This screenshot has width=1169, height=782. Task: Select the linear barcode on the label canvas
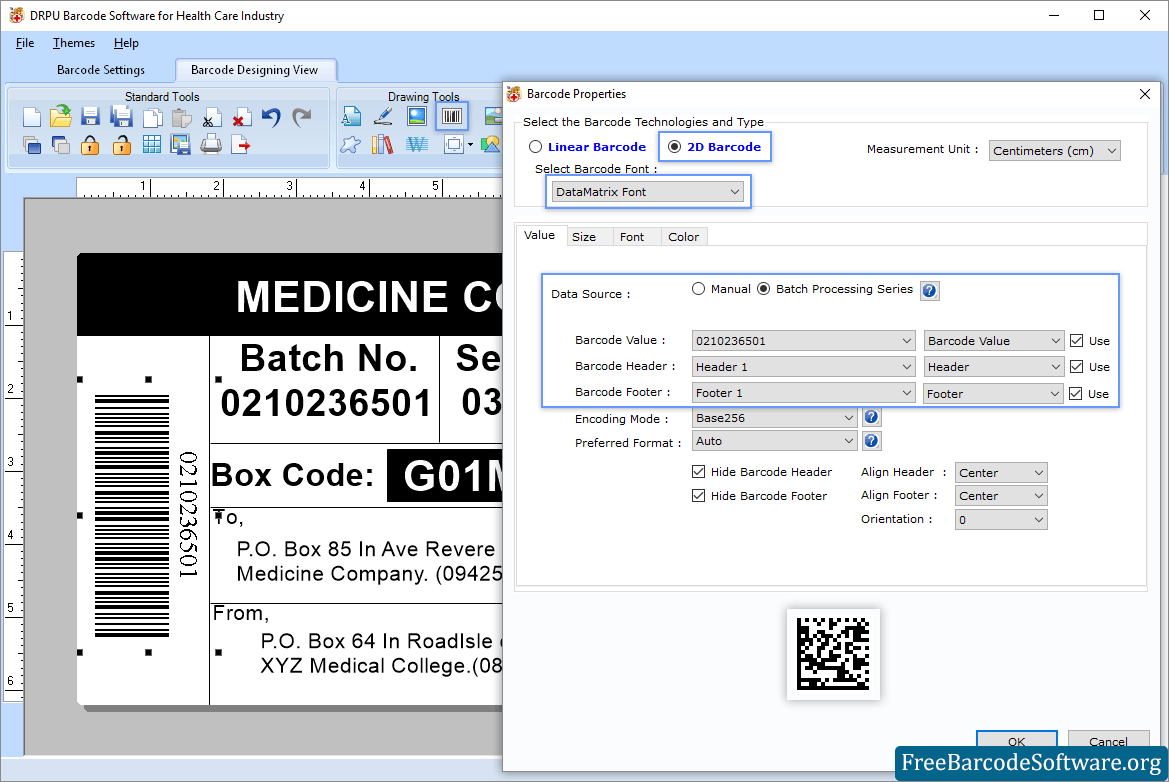coord(132,516)
